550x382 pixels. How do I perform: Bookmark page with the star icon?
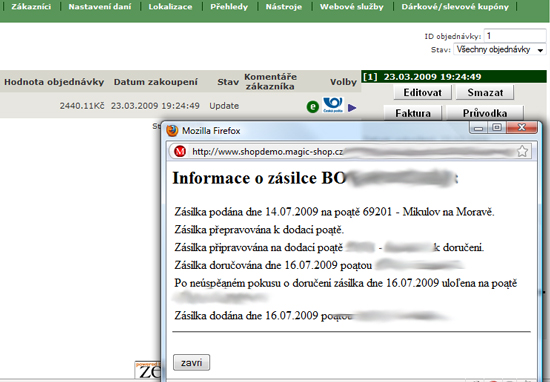tap(522, 151)
